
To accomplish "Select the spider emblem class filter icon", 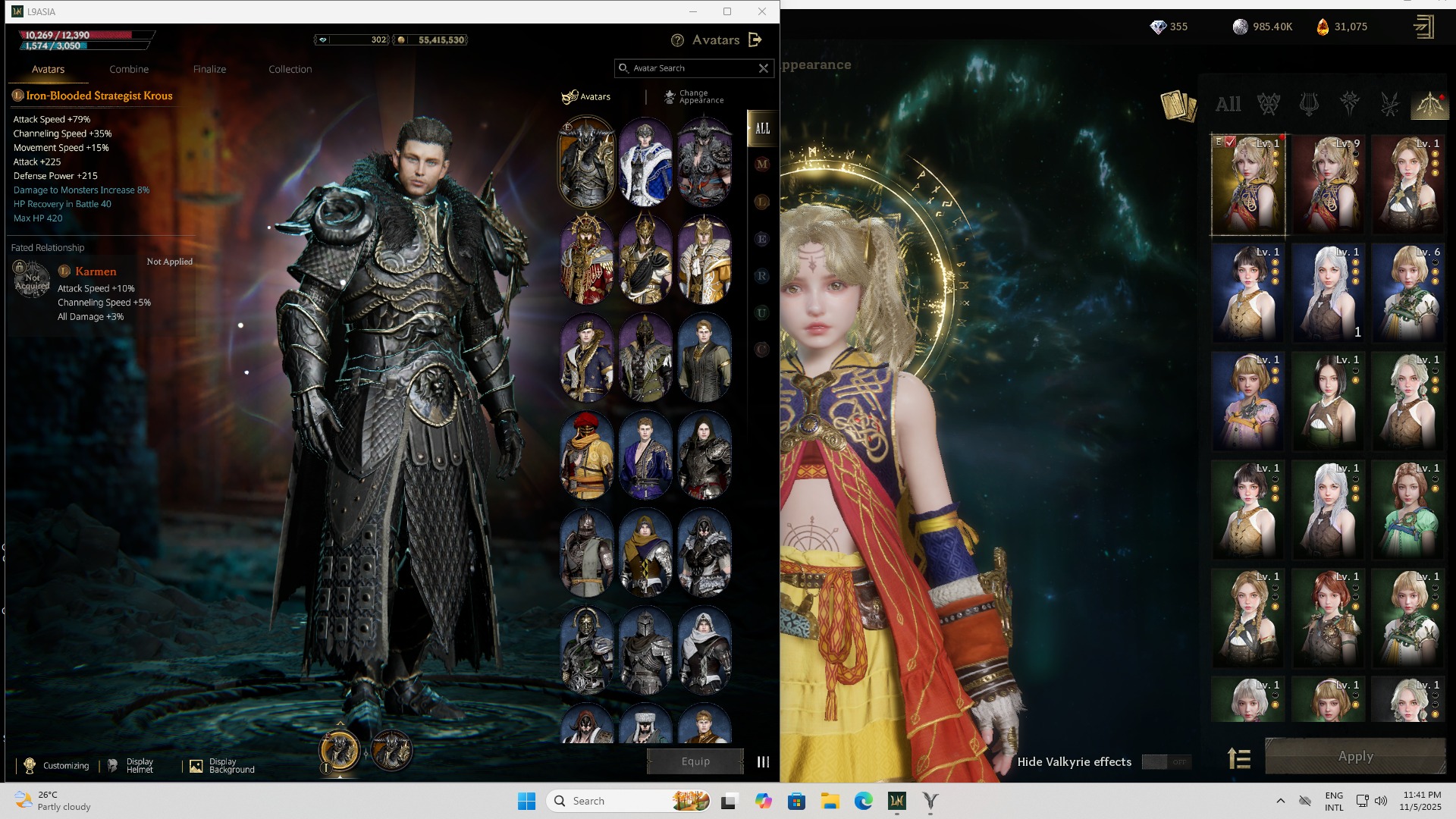I will (x=1349, y=104).
